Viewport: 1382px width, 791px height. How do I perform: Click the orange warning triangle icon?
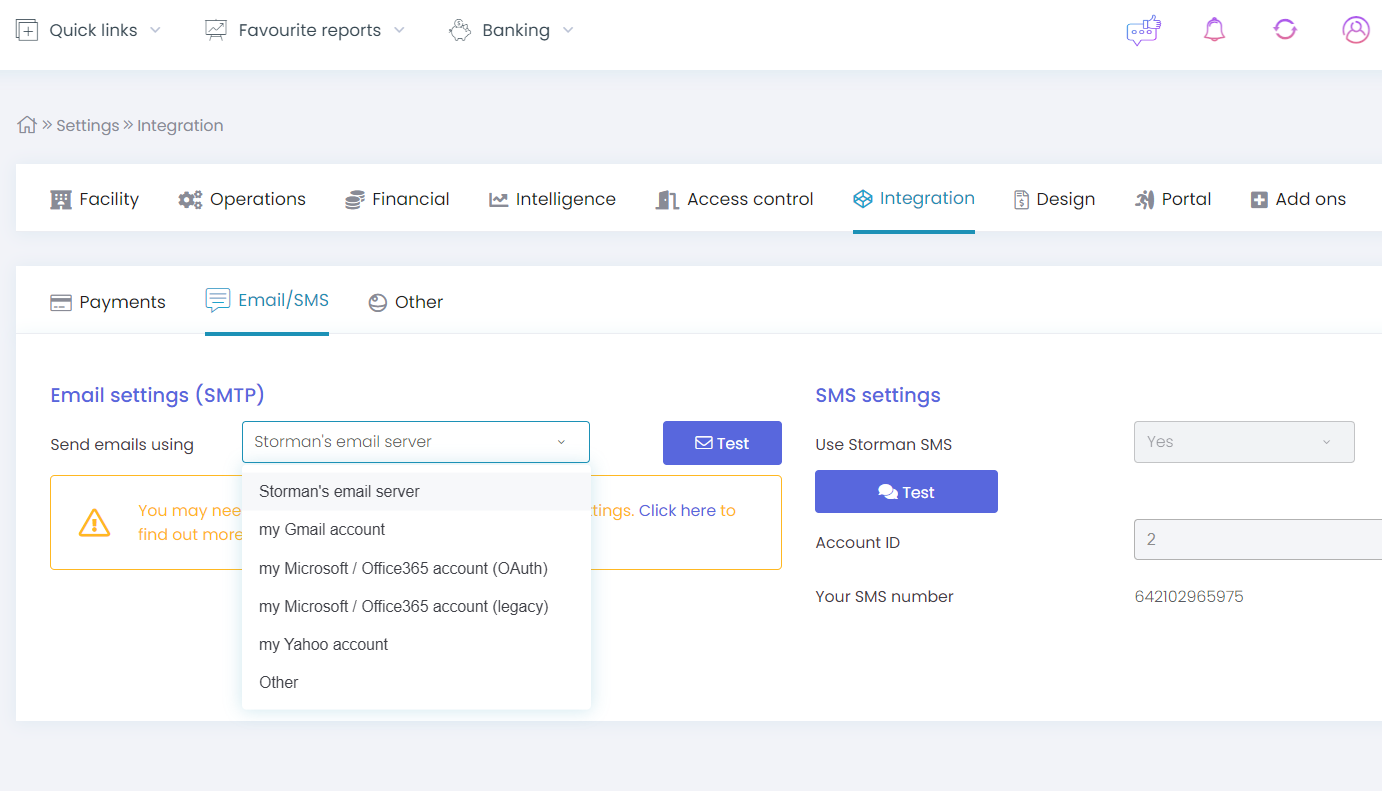[95, 522]
